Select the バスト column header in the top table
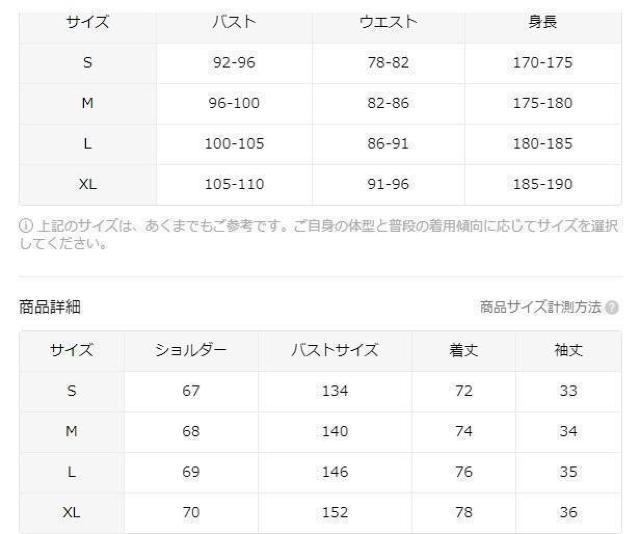Screen dimensions: 640x534 (x=235, y=21)
